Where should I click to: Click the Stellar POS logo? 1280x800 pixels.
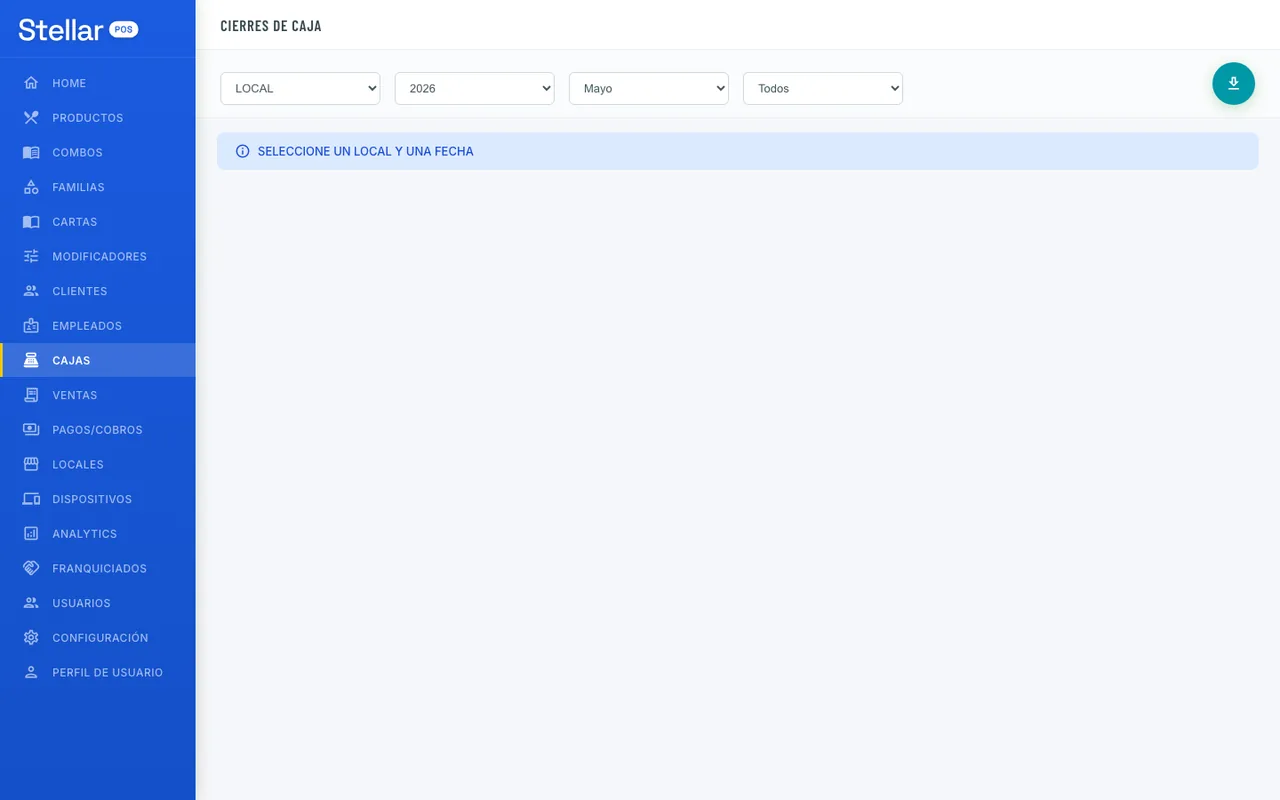pyautogui.click(x=78, y=29)
